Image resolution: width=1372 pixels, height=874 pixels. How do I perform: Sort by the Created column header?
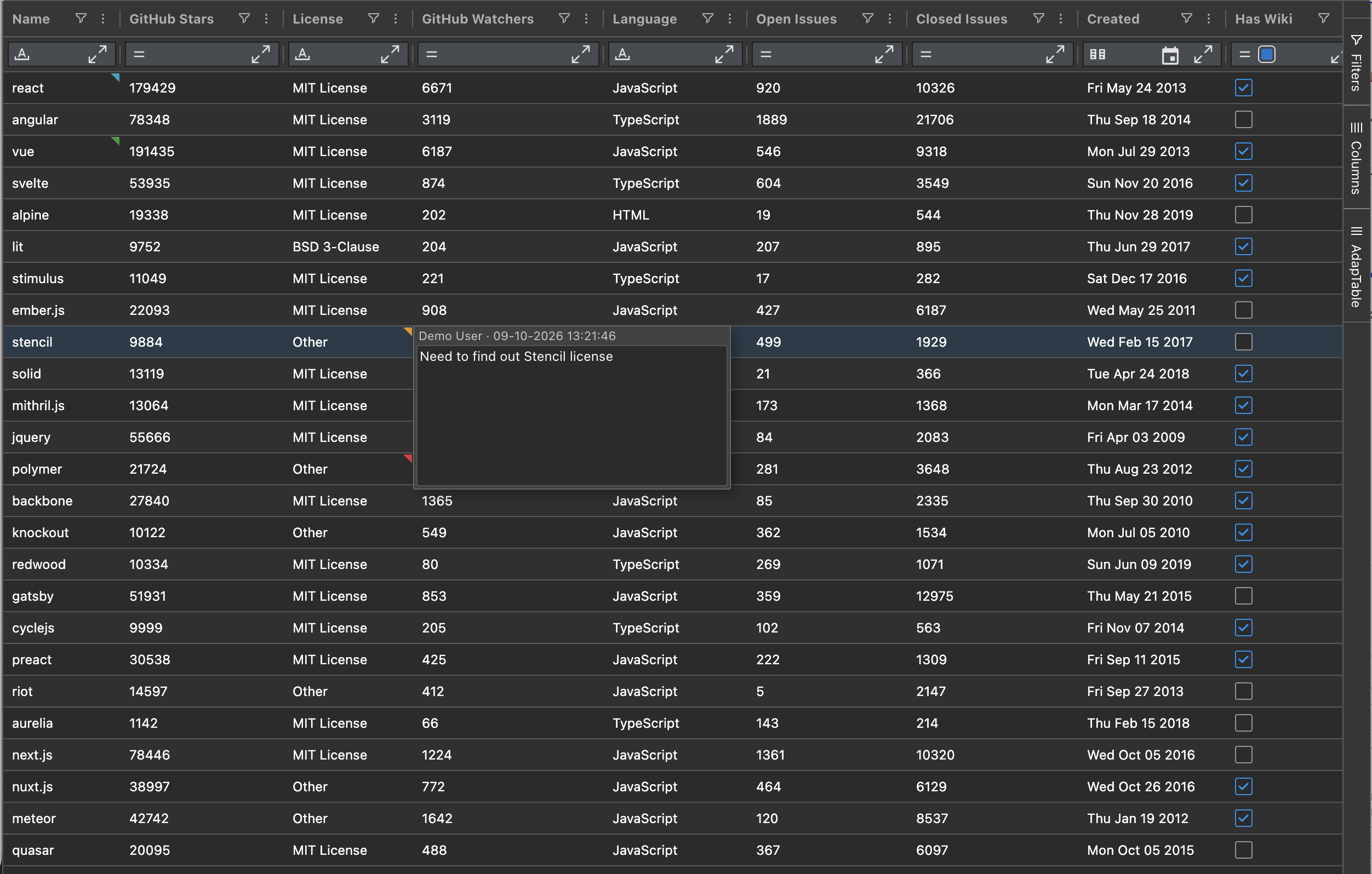[1113, 19]
